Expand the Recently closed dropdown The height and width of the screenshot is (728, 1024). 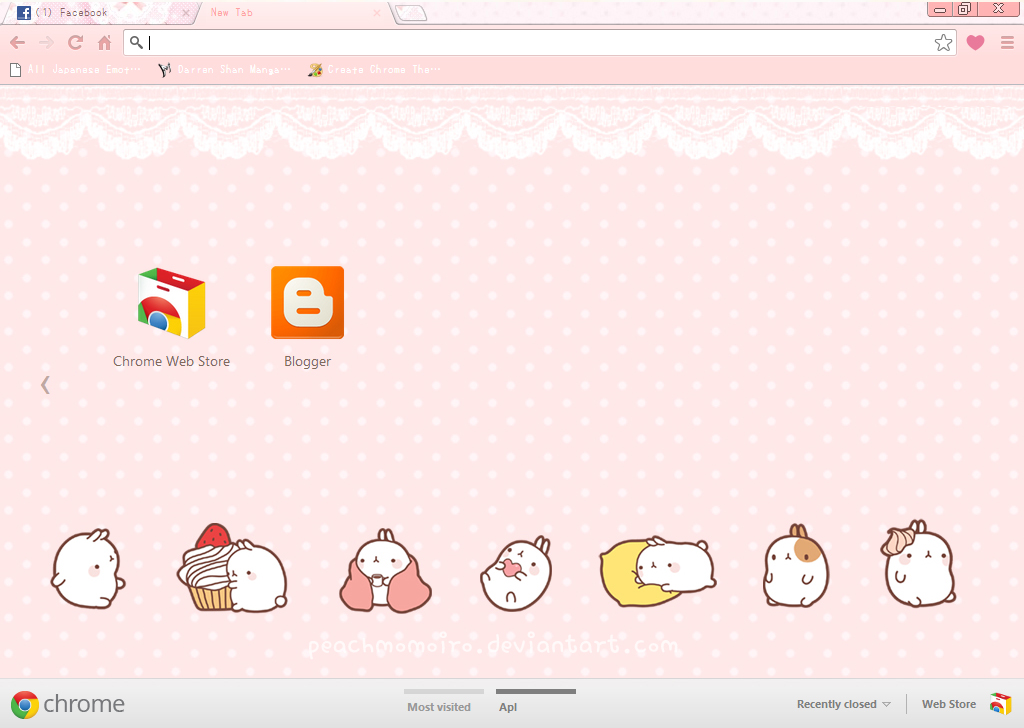[843, 704]
